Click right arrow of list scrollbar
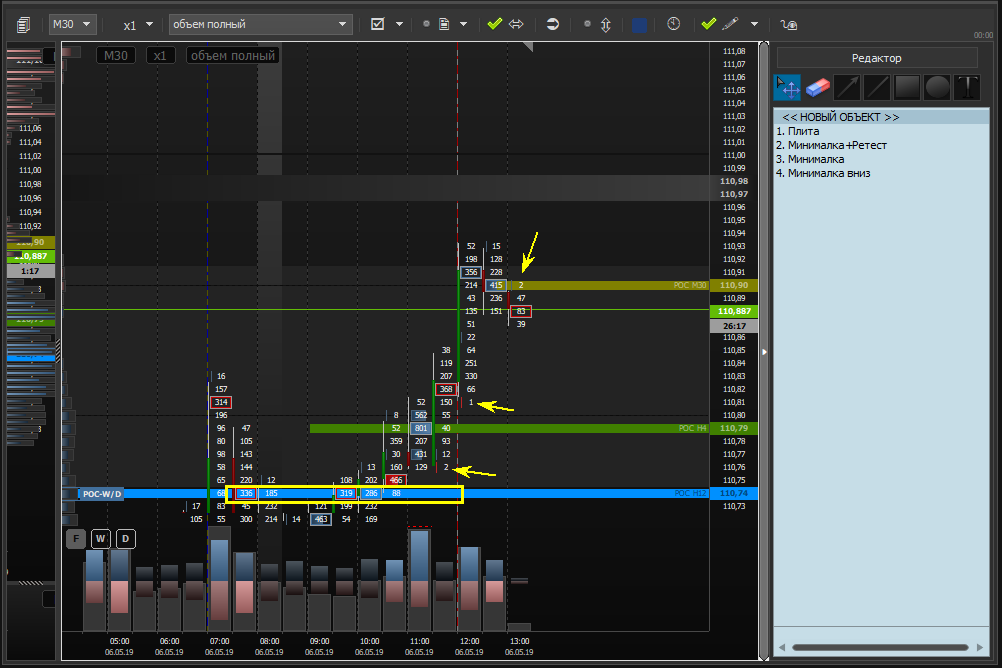Image resolution: width=1002 pixels, height=668 pixels. [980, 648]
